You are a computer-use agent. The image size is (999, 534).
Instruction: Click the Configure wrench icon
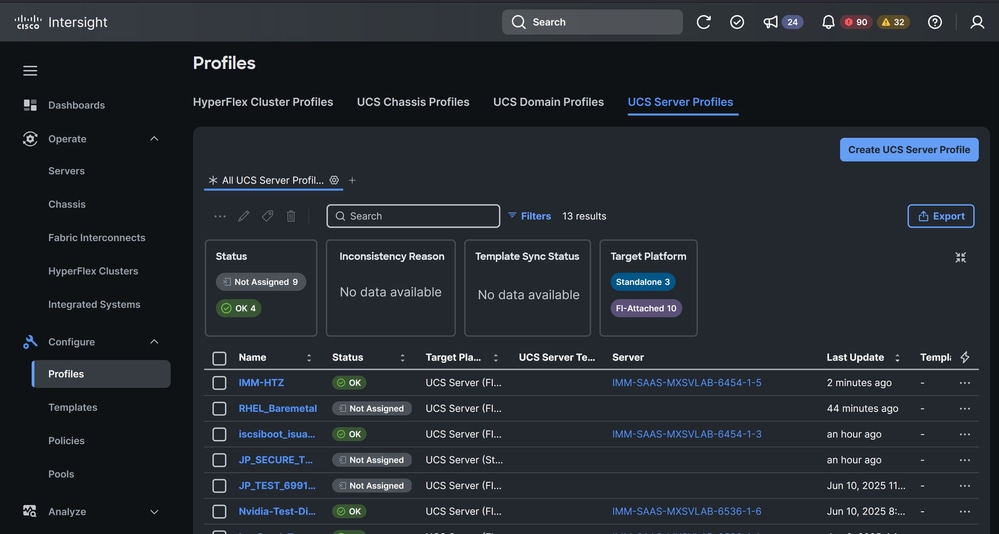point(30,342)
